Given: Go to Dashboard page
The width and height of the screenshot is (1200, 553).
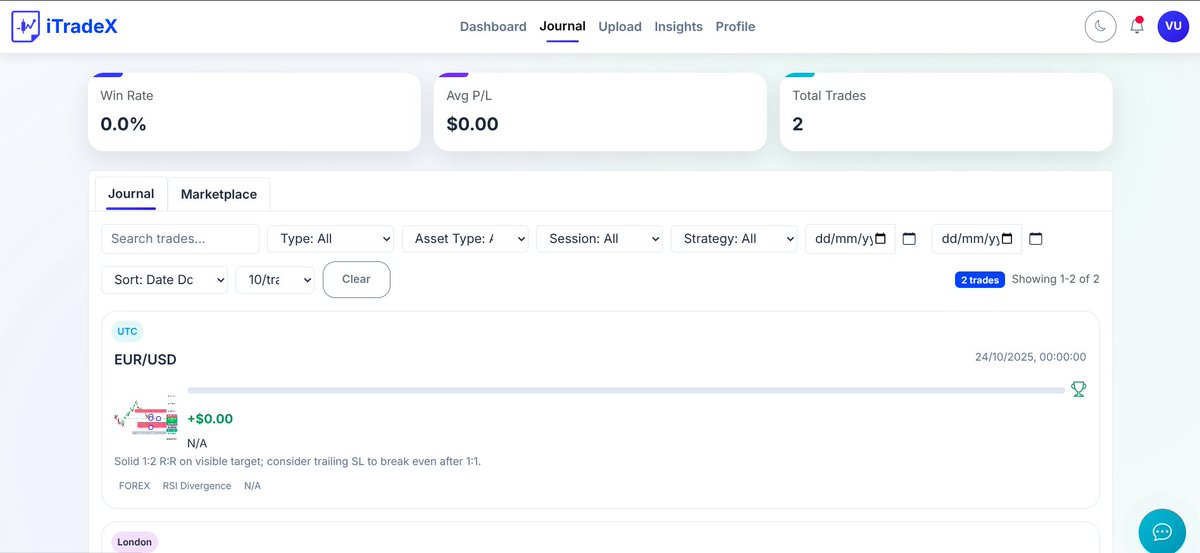Looking at the screenshot, I should 493,27.
